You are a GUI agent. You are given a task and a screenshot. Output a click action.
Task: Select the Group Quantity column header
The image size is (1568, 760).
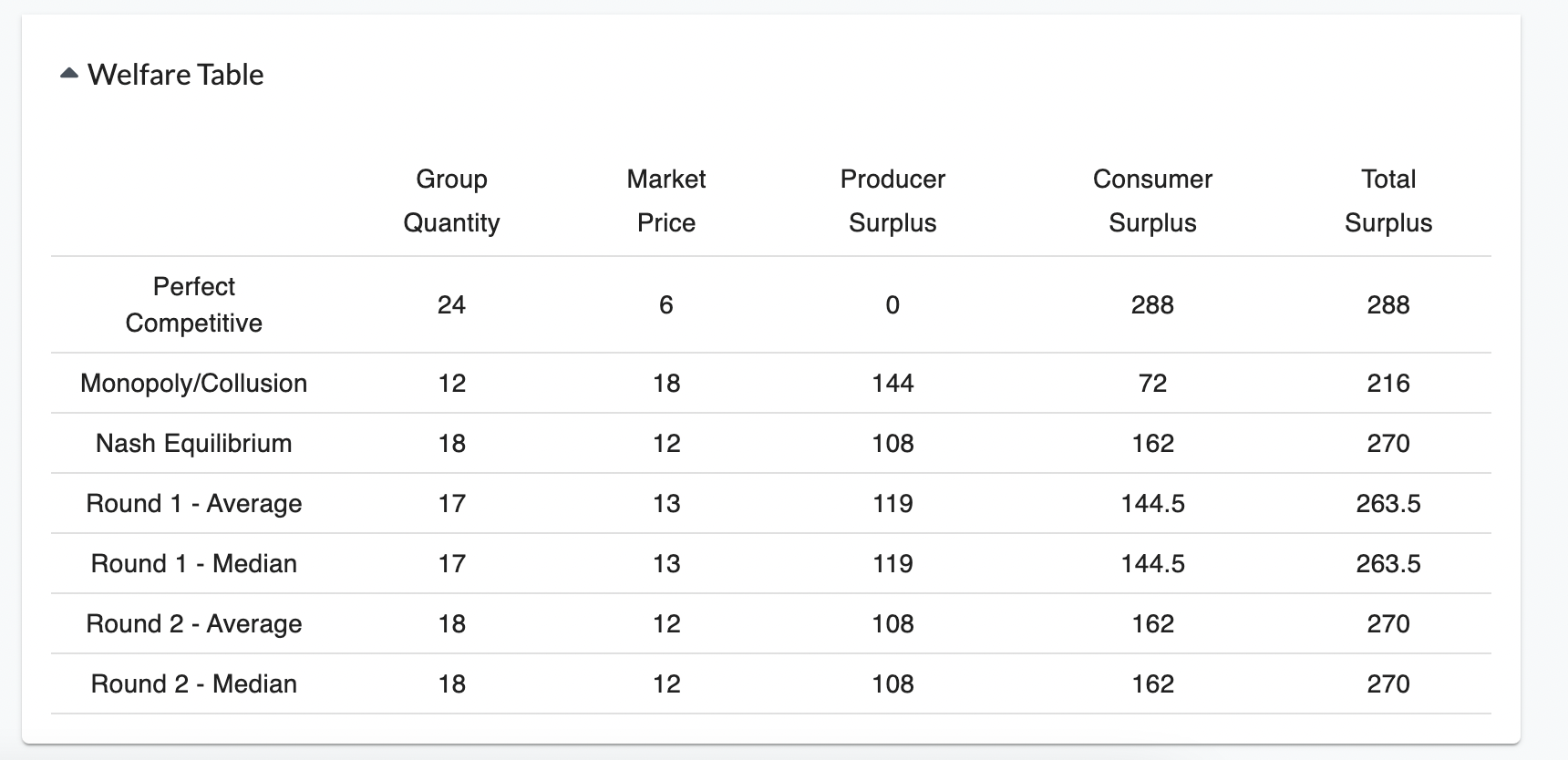(451, 200)
